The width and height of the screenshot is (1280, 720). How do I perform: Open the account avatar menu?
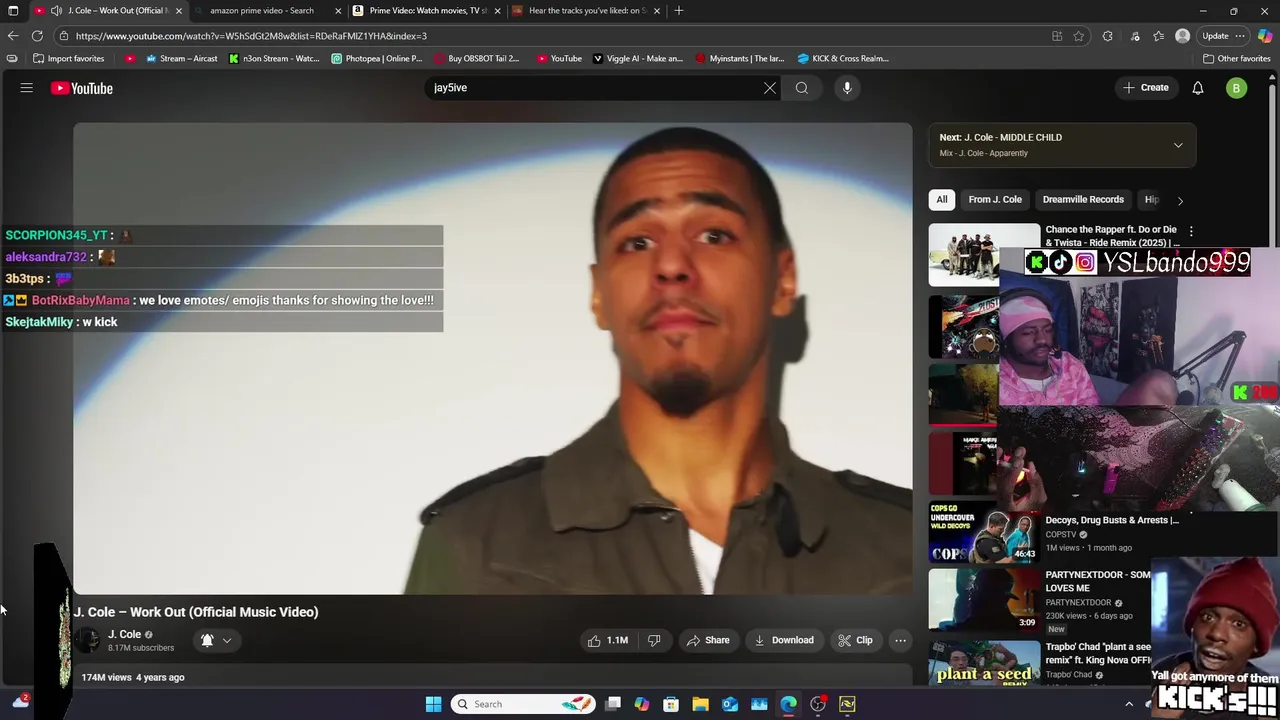(1237, 88)
